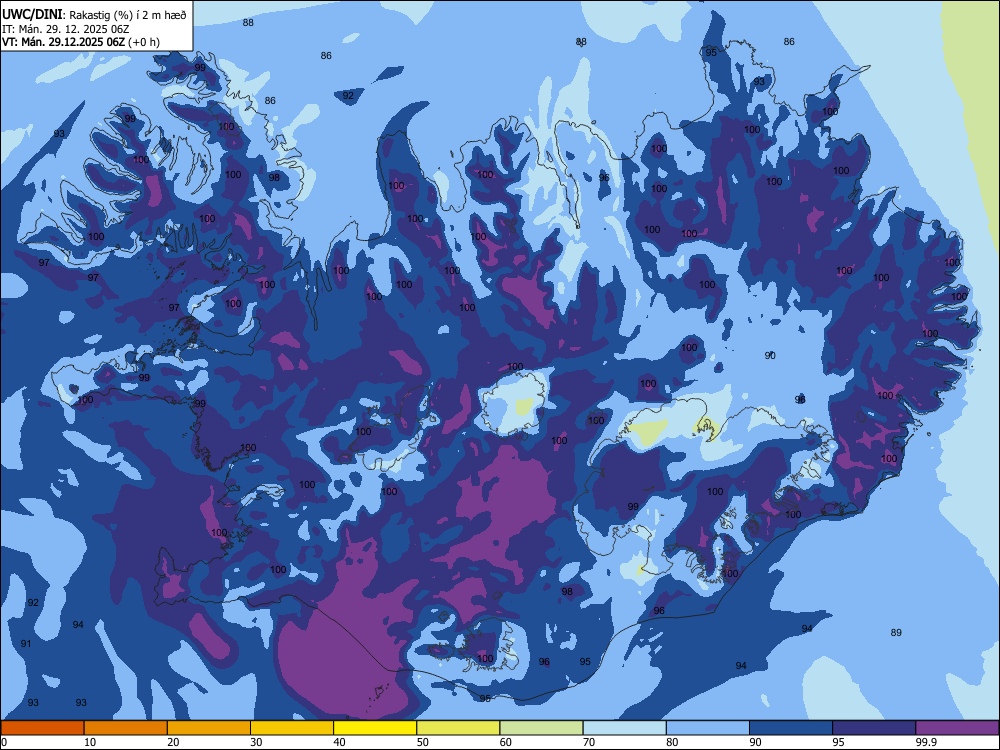Image resolution: width=1000 pixels, height=750 pixels.
Task: Click the orange 10–20 legend swatch
Action: point(126,728)
